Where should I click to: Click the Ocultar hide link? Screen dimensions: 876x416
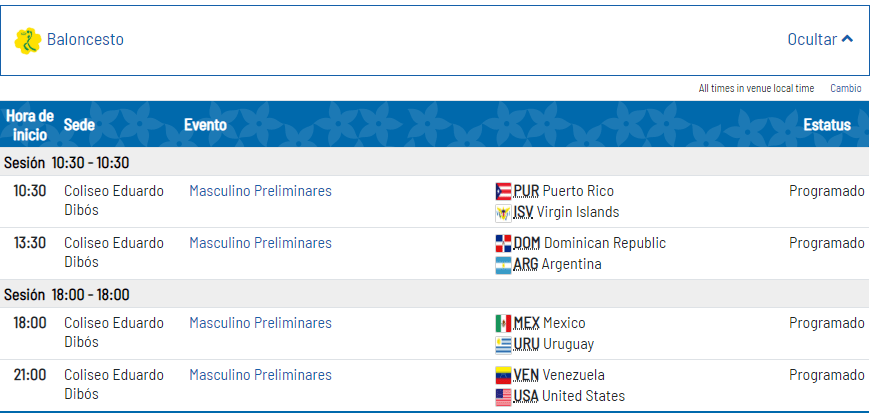[812, 40]
